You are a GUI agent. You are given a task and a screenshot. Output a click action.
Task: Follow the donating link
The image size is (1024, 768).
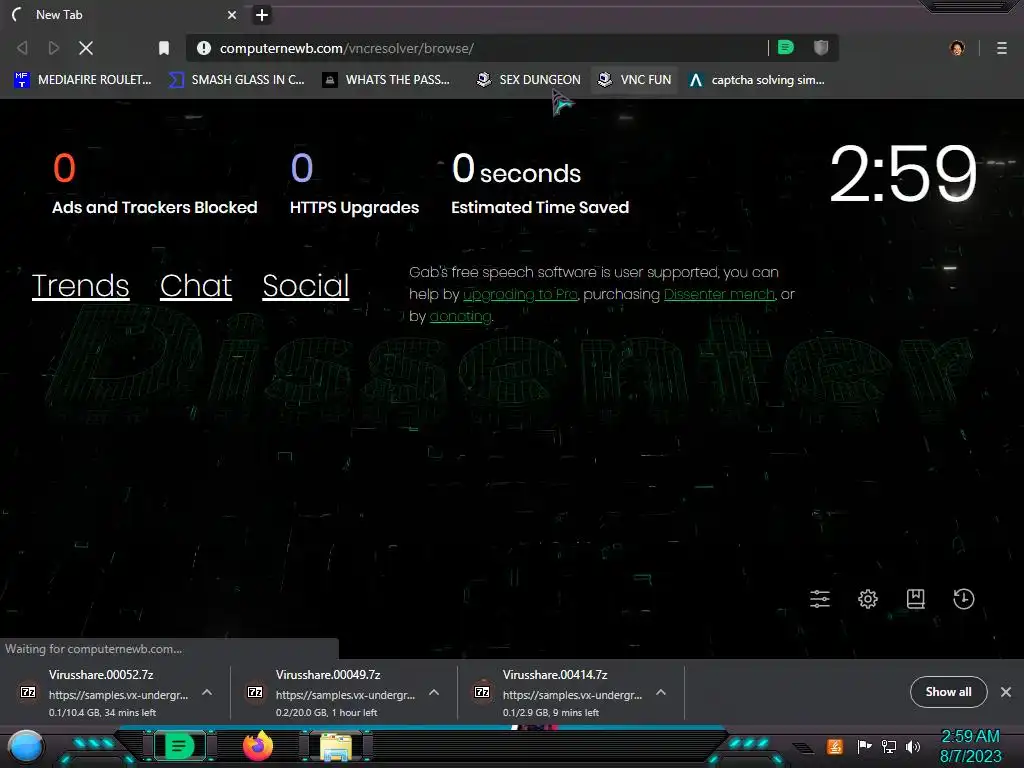[460, 316]
